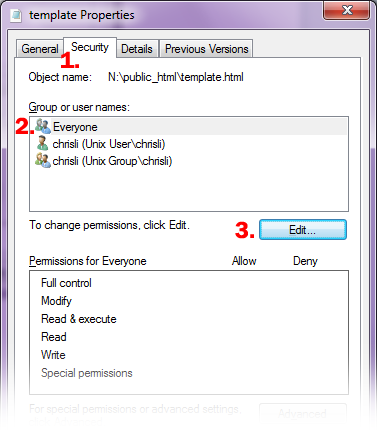
Task: Switch to the General tab
Action: (x=40, y=49)
